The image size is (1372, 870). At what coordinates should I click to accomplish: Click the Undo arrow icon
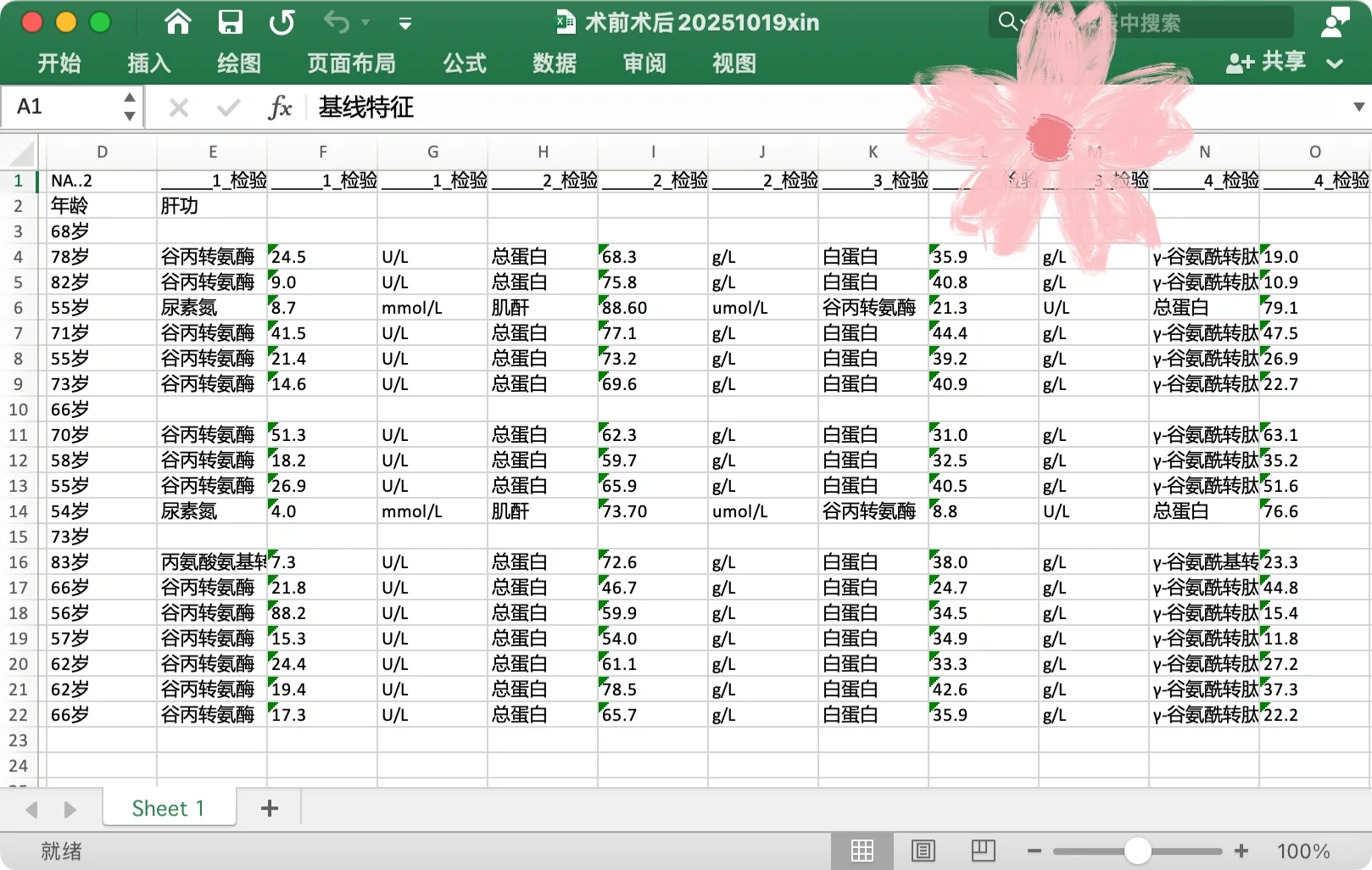click(x=334, y=22)
